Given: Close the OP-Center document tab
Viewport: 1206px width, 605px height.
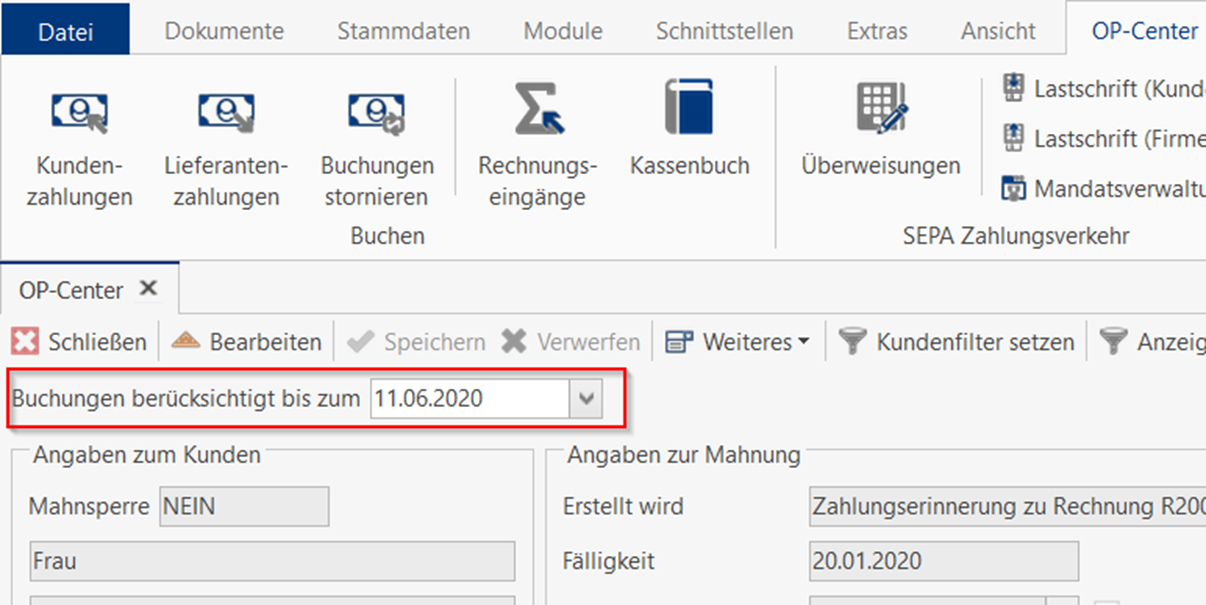Looking at the screenshot, I should click(148, 289).
